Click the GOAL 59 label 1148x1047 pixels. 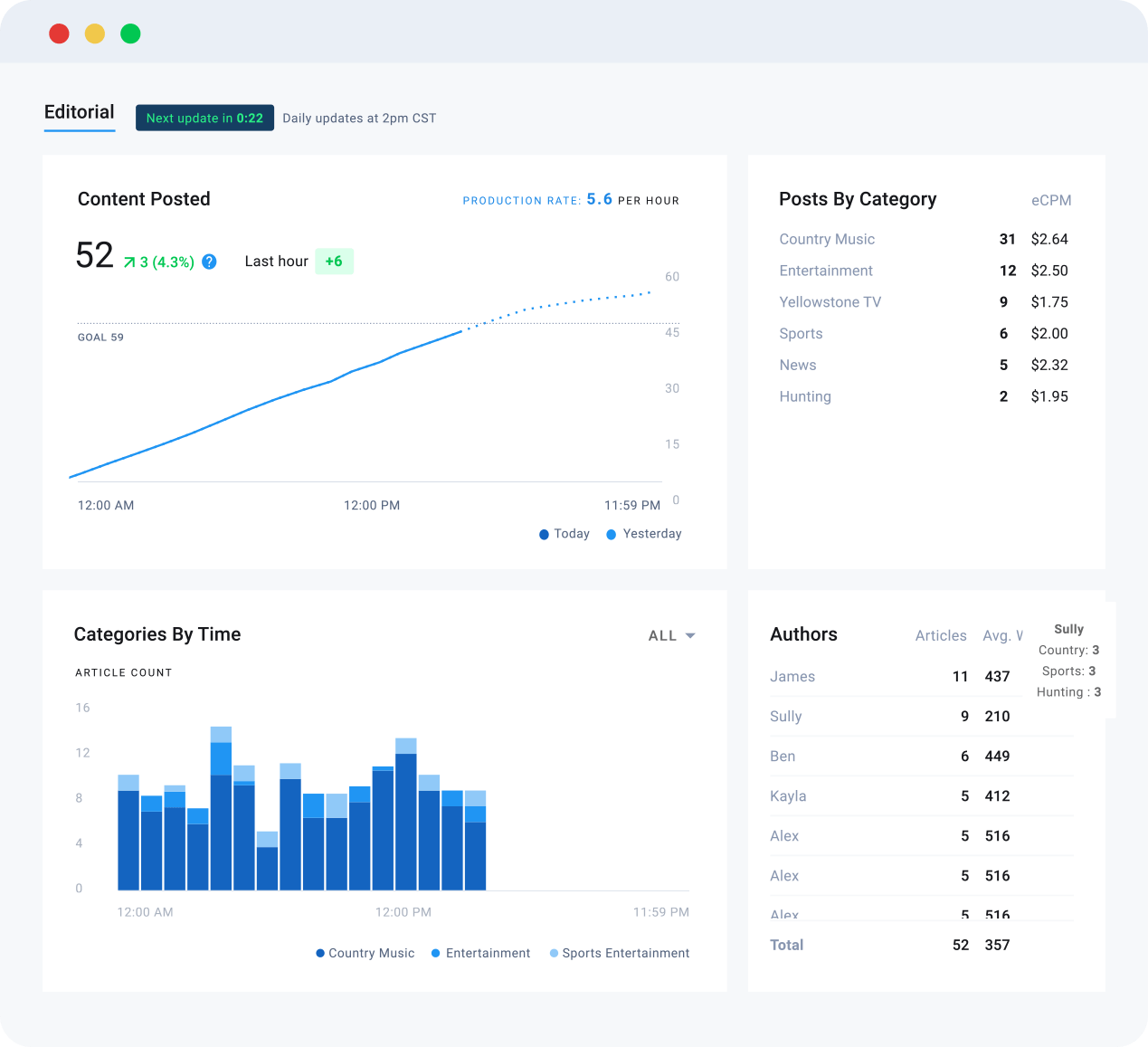pos(100,338)
